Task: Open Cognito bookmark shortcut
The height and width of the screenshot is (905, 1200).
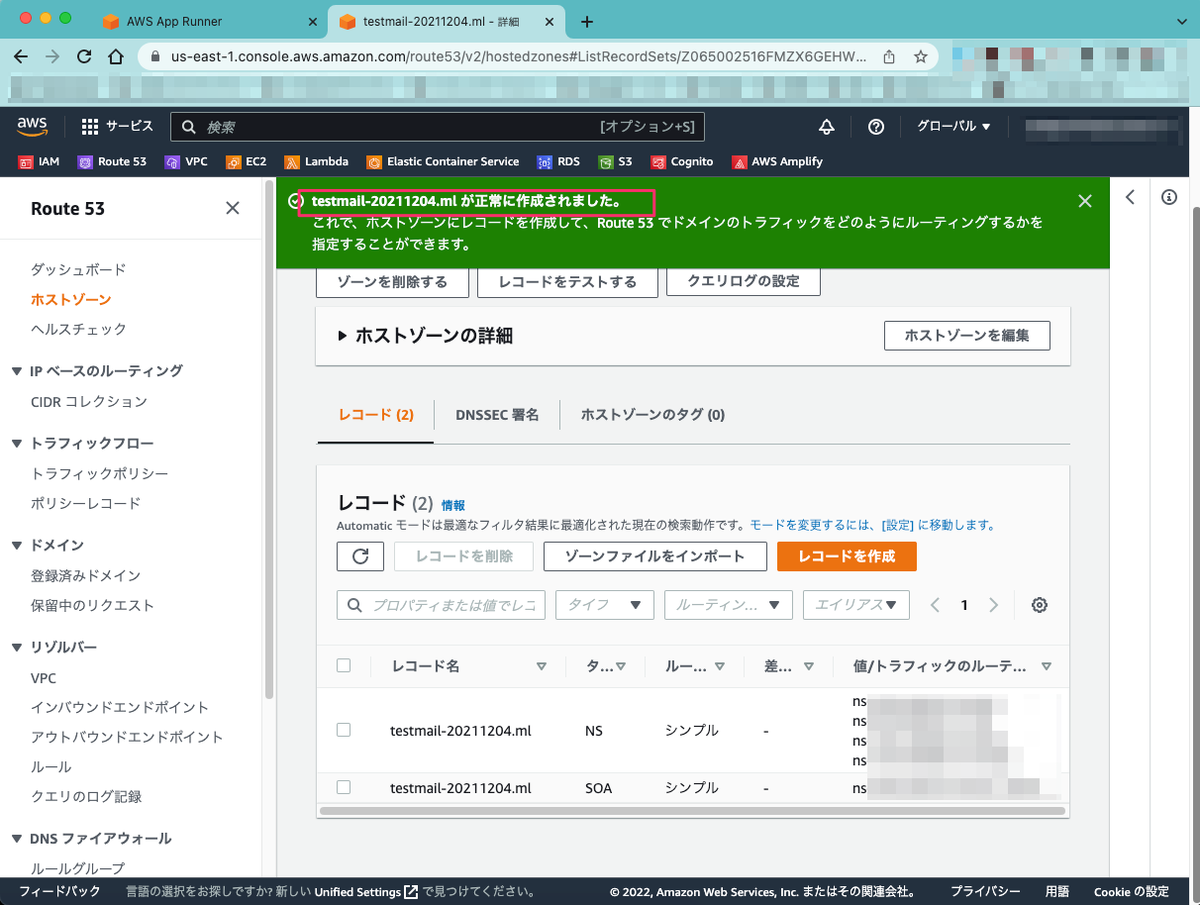Action: [x=682, y=161]
